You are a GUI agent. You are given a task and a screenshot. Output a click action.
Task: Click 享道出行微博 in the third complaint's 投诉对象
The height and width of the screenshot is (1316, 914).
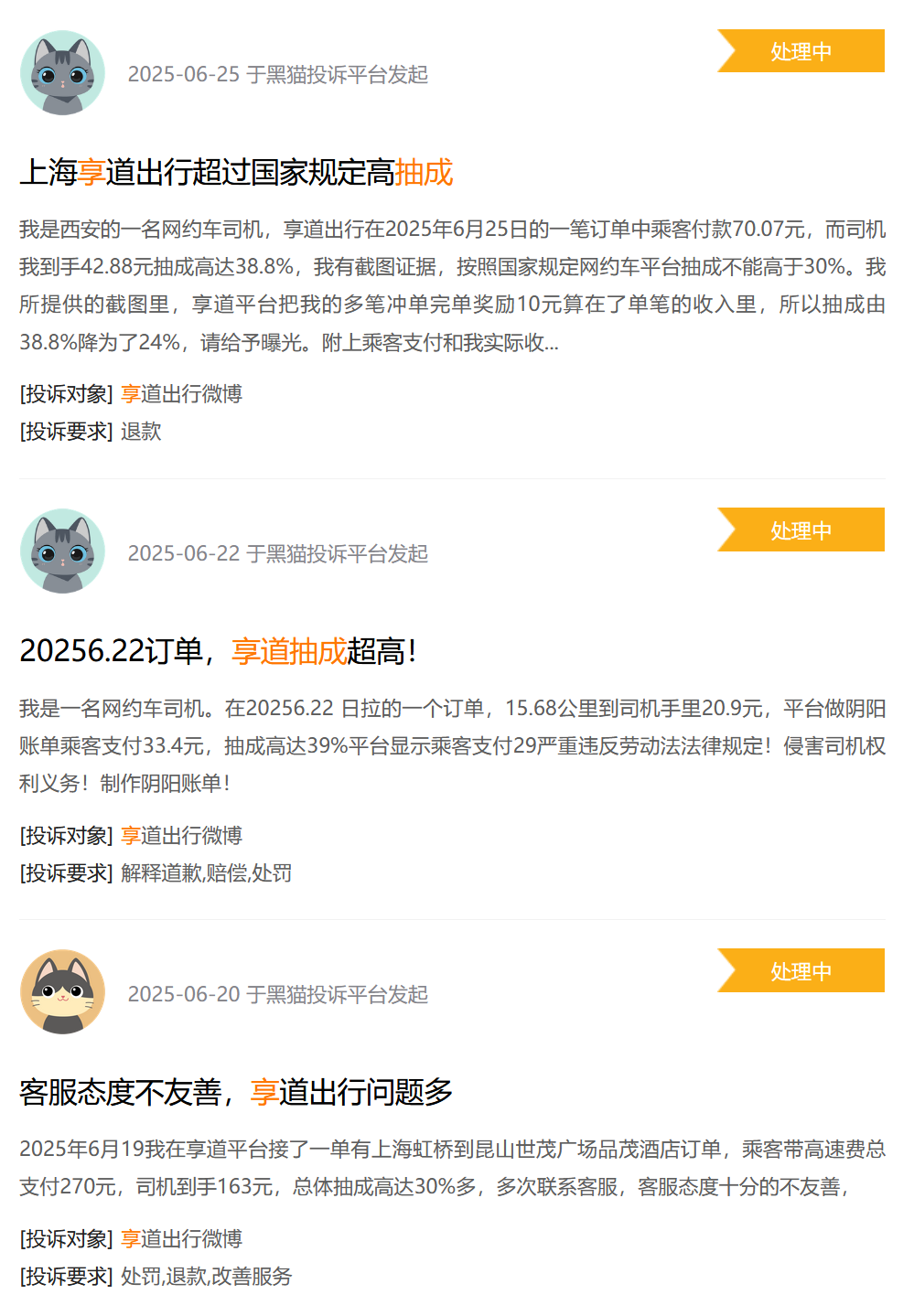[x=181, y=1239]
